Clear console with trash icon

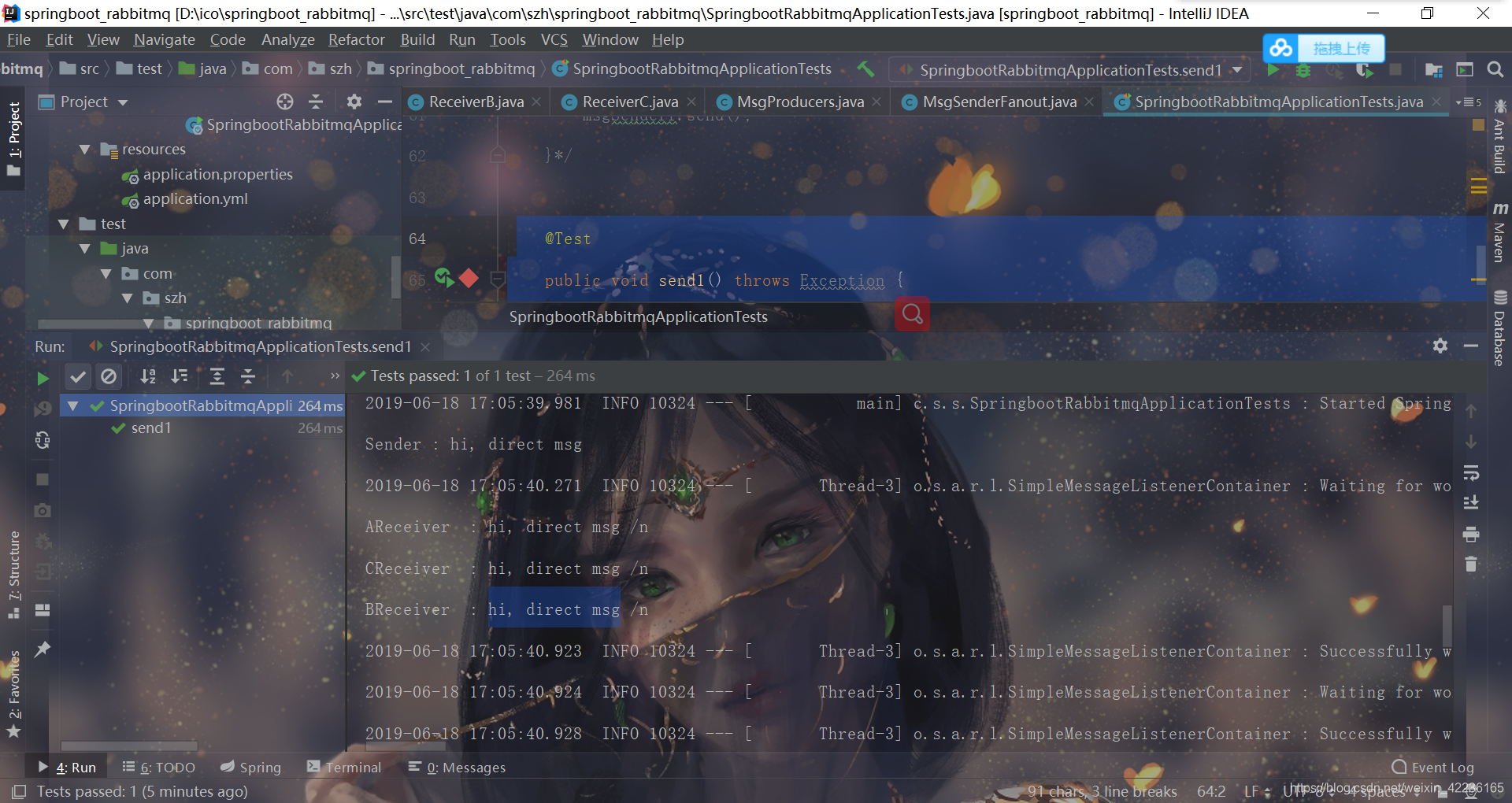tap(1470, 564)
